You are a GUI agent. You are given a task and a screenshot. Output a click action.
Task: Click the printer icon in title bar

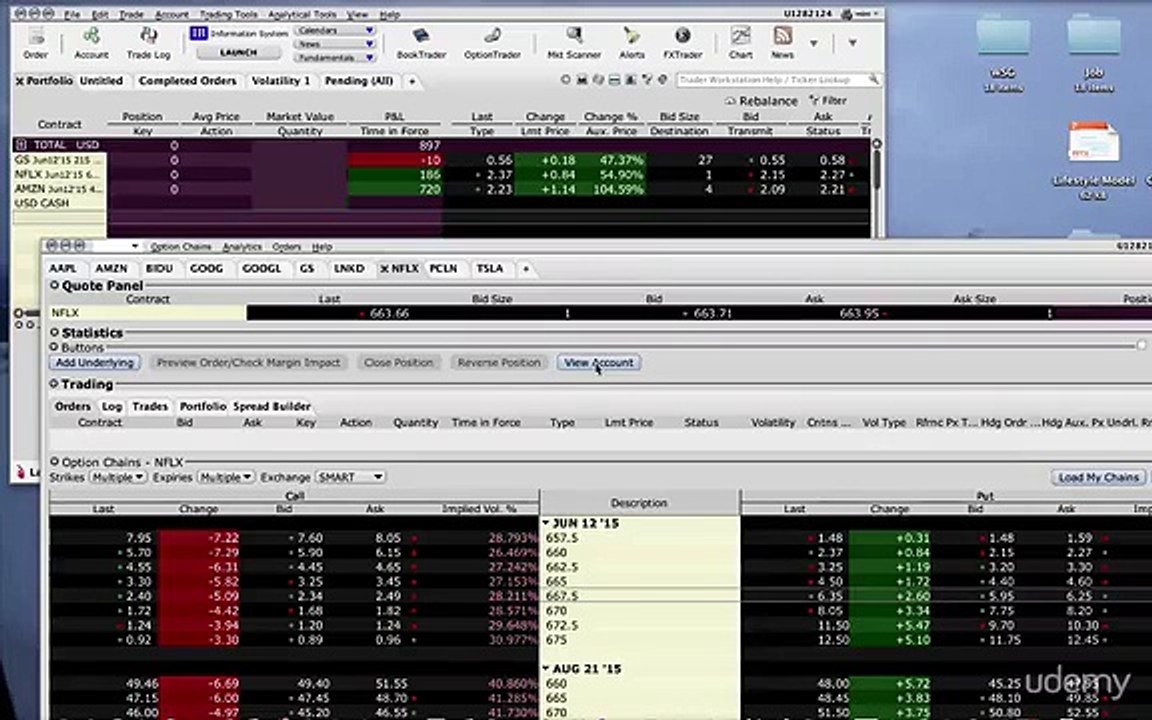(846, 14)
